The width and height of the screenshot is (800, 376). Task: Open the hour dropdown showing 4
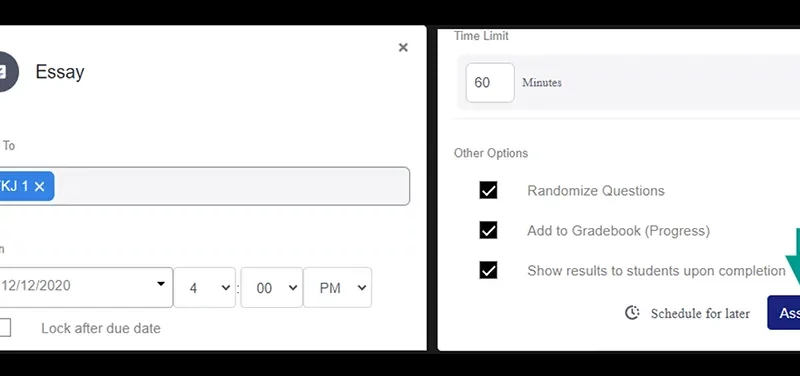(x=205, y=288)
